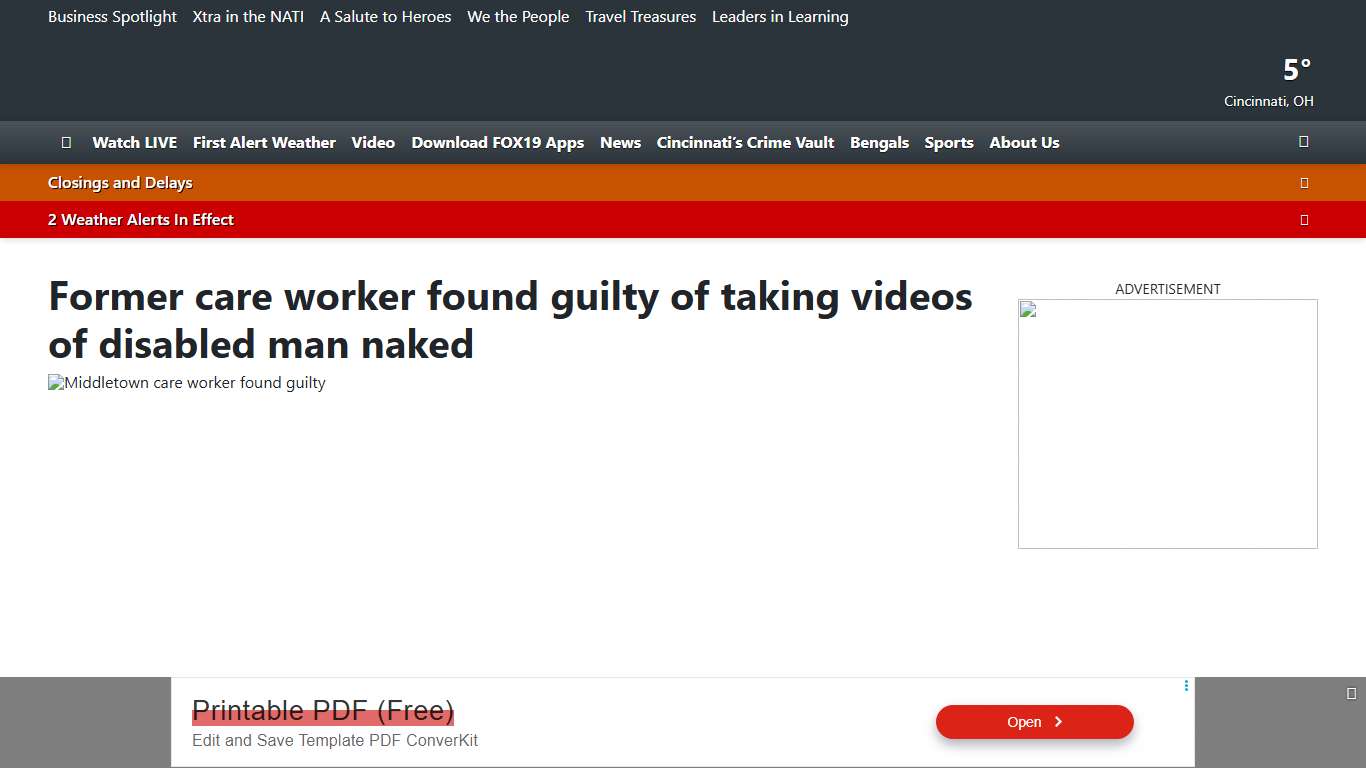Select the Sports menu item
Viewport: 1366px width, 768px height.
coord(949,142)
